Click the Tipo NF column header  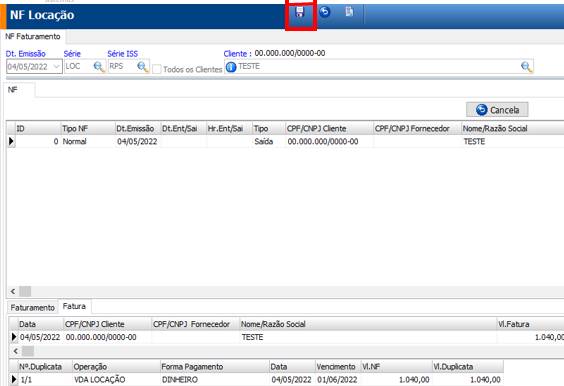(88, 128)
